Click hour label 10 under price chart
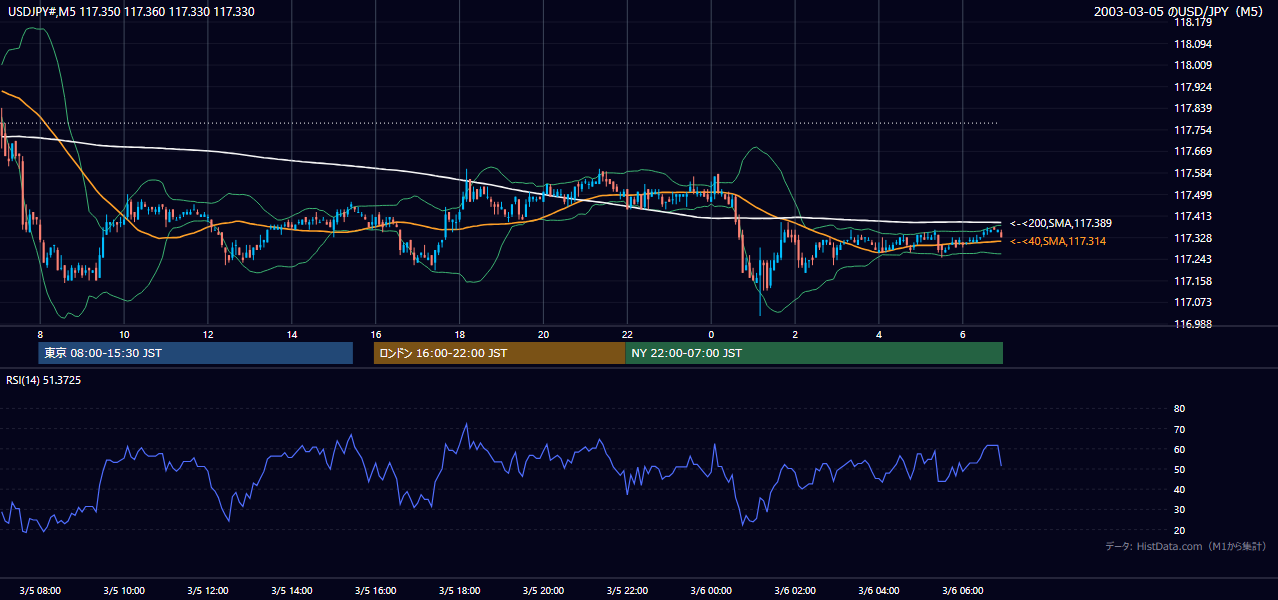 click(124, 334)
